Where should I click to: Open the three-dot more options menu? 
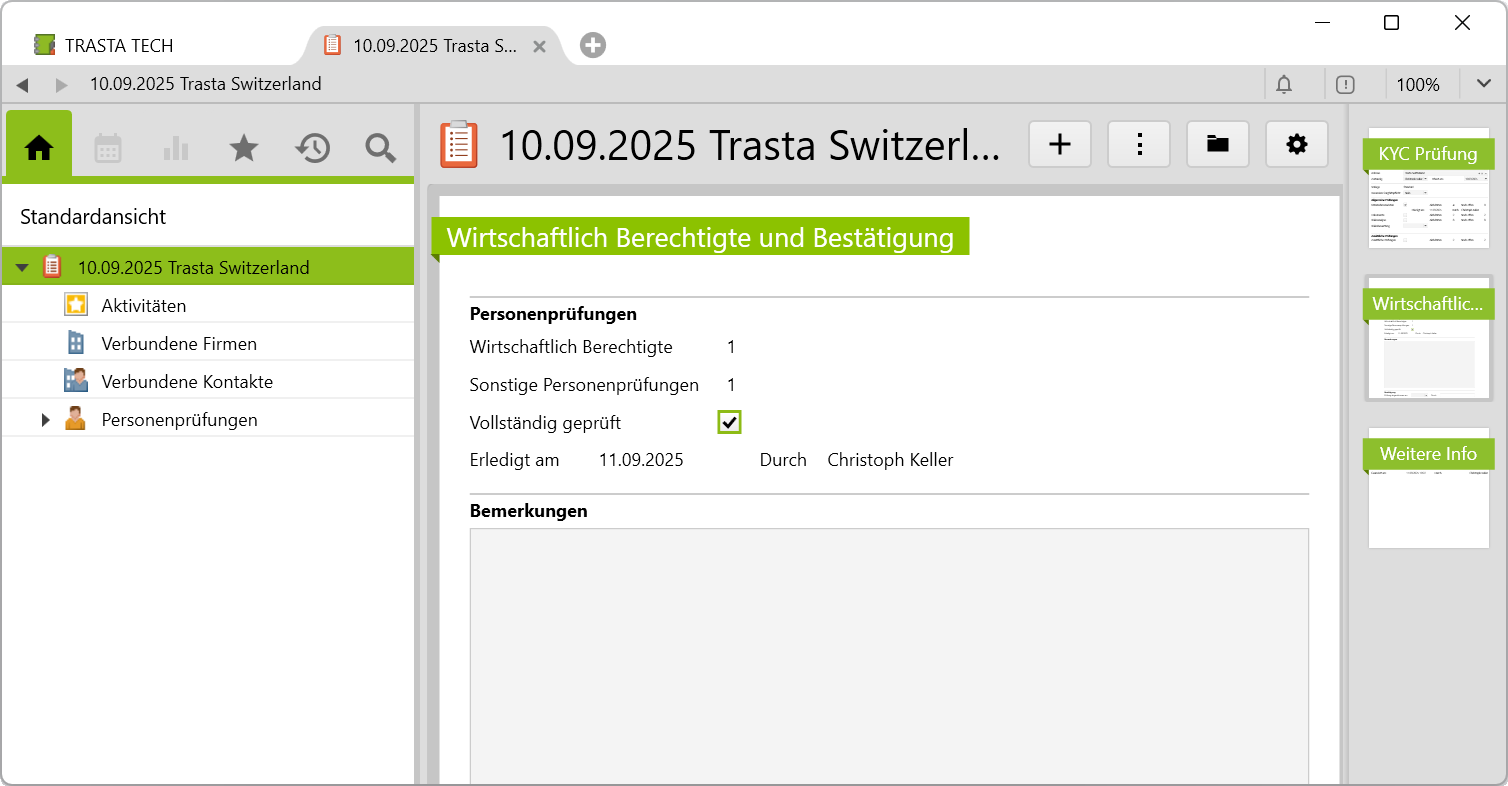(x=1139, y=145)
